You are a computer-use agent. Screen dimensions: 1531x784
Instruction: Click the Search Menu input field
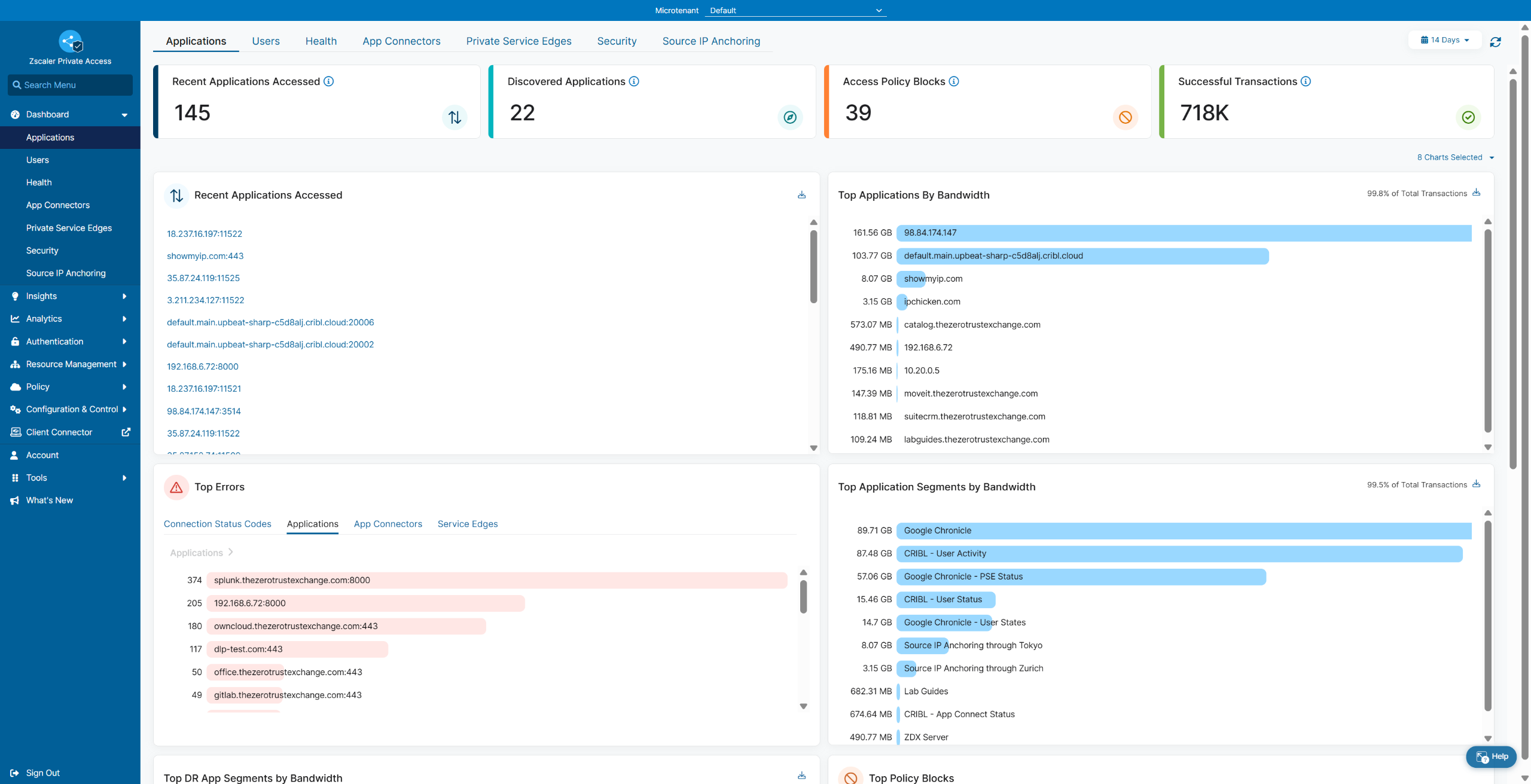(70, 85)
